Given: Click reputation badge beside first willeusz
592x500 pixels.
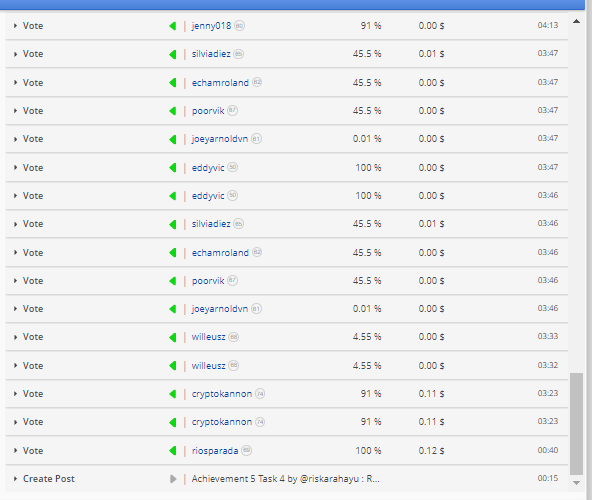Looking at the screenshot, I should click(234, 336).
